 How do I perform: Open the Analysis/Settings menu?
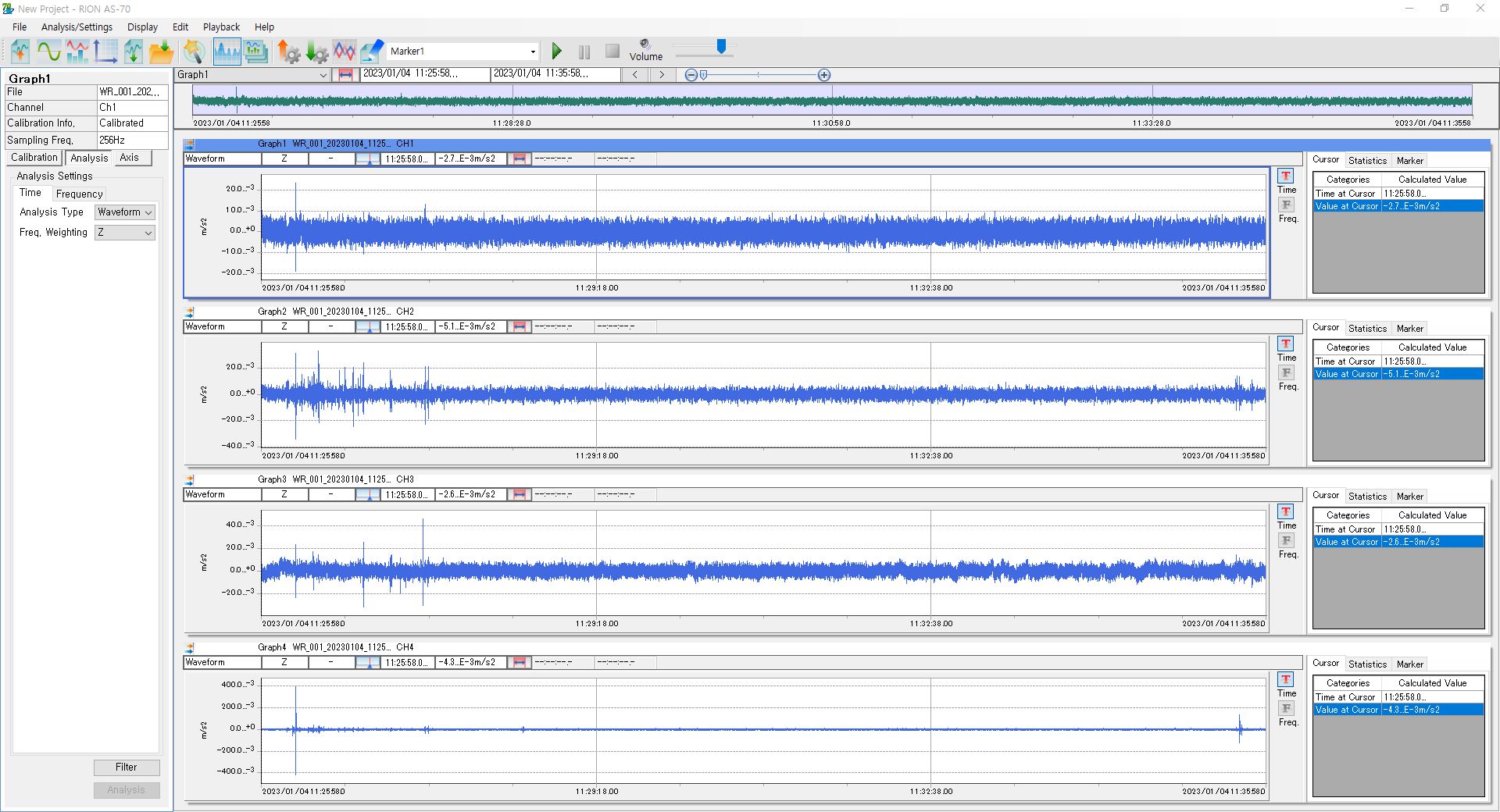(77, 27)
